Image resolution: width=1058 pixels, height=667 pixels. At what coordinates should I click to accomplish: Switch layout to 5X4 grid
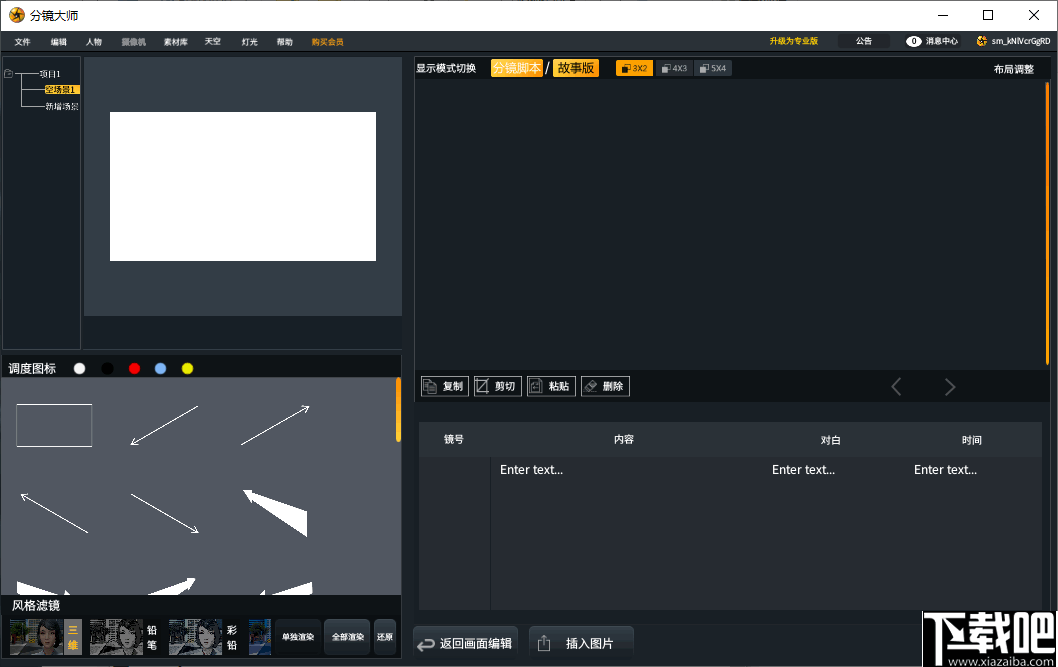pyautogui.click(x=713, y=68)
